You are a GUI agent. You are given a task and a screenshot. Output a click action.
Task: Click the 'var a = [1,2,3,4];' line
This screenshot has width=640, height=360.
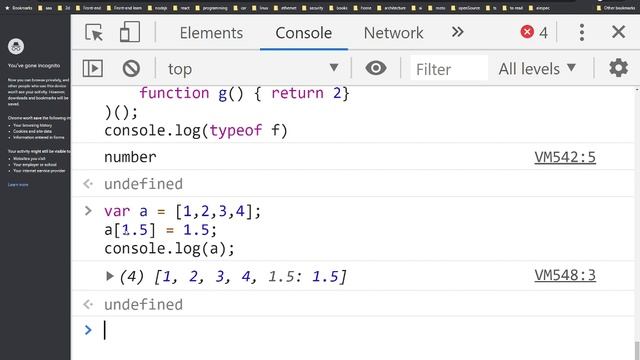click(x=182, y=211)
